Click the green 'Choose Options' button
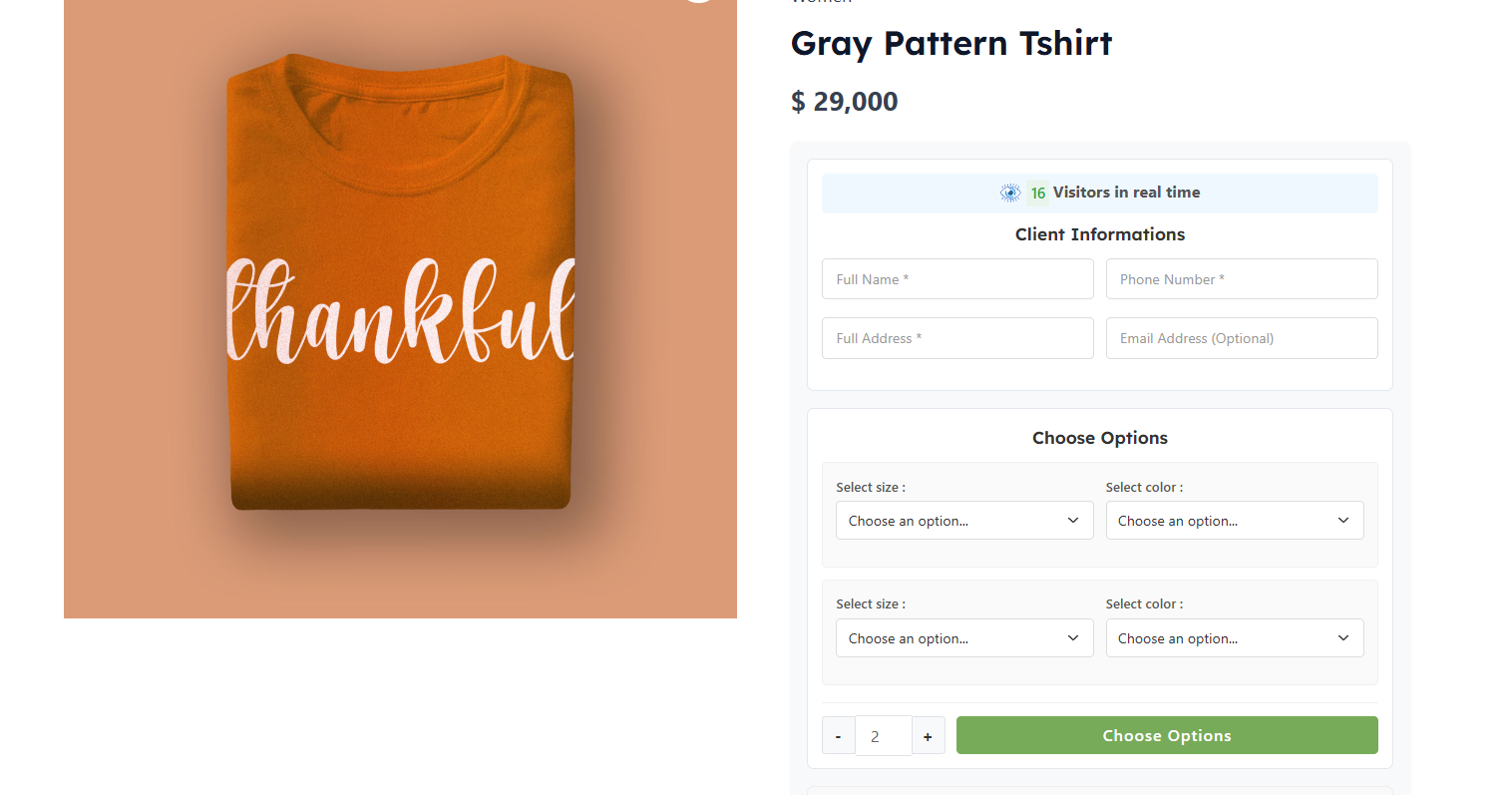The image size is (1512, 795). coord(1166,735)
